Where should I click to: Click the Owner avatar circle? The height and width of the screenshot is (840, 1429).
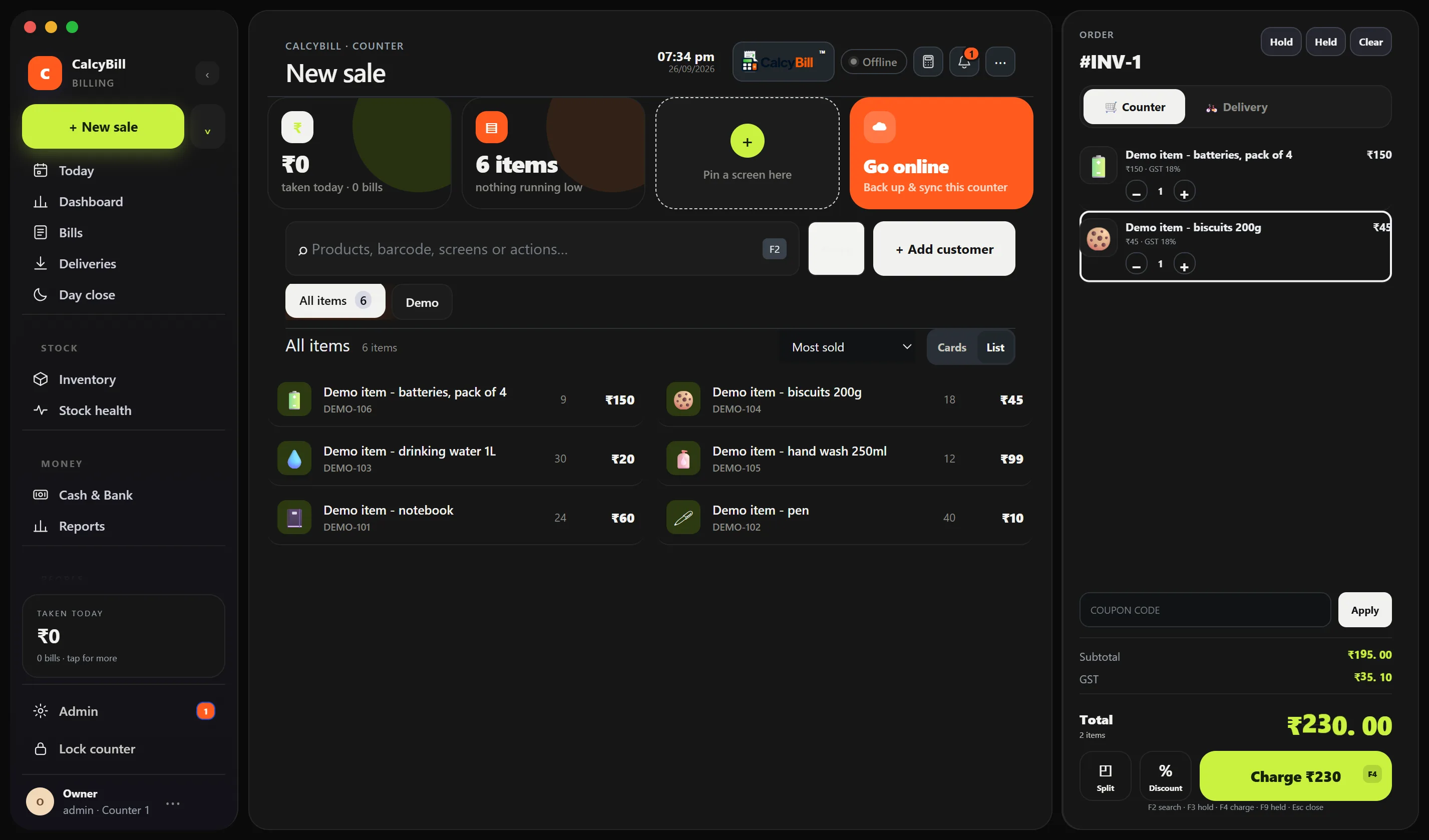[40, 801]
